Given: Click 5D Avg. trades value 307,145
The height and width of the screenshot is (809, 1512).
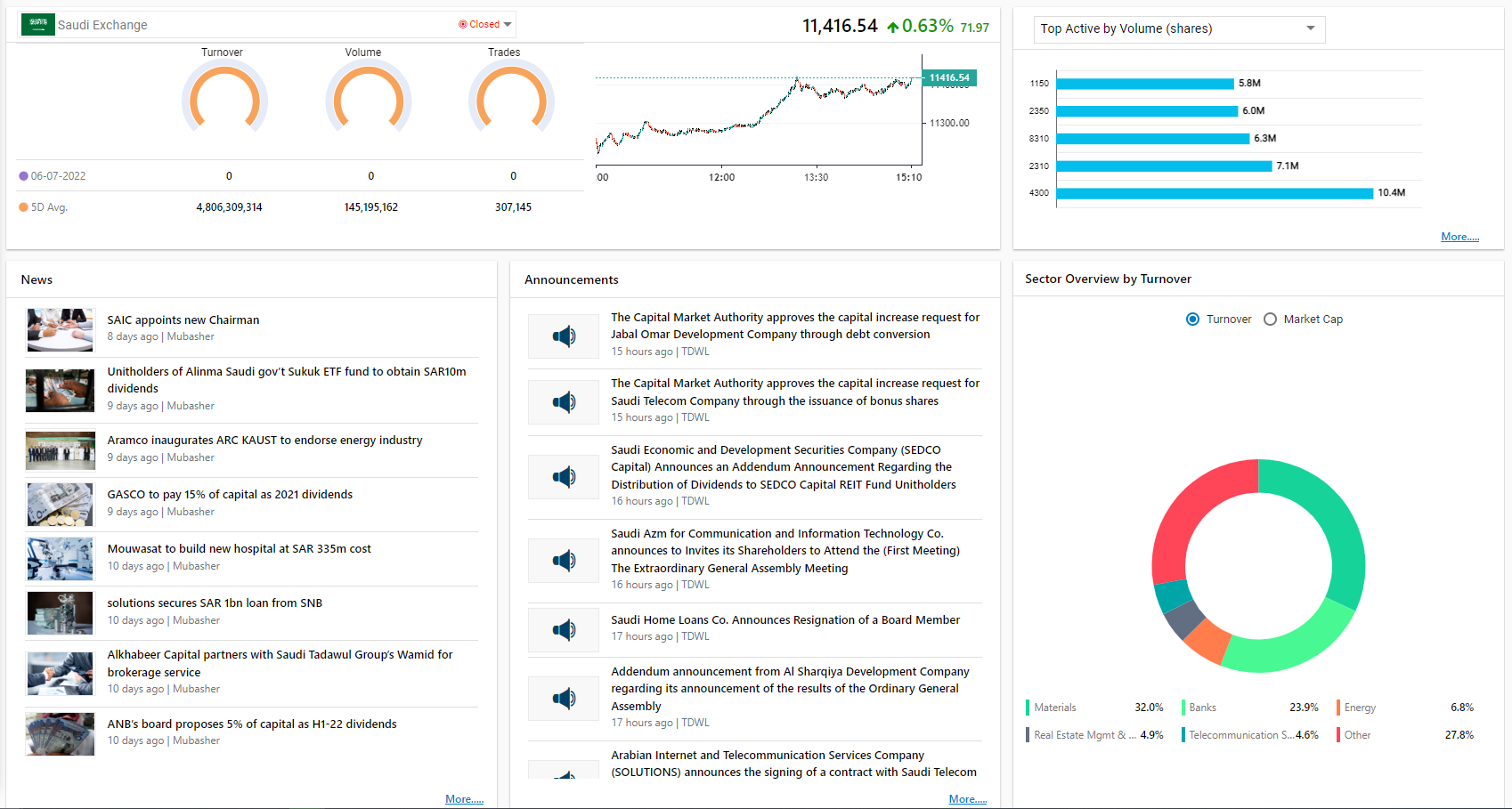Looking at the screenshot, I should pyautogui.click(x=513, y=207).
